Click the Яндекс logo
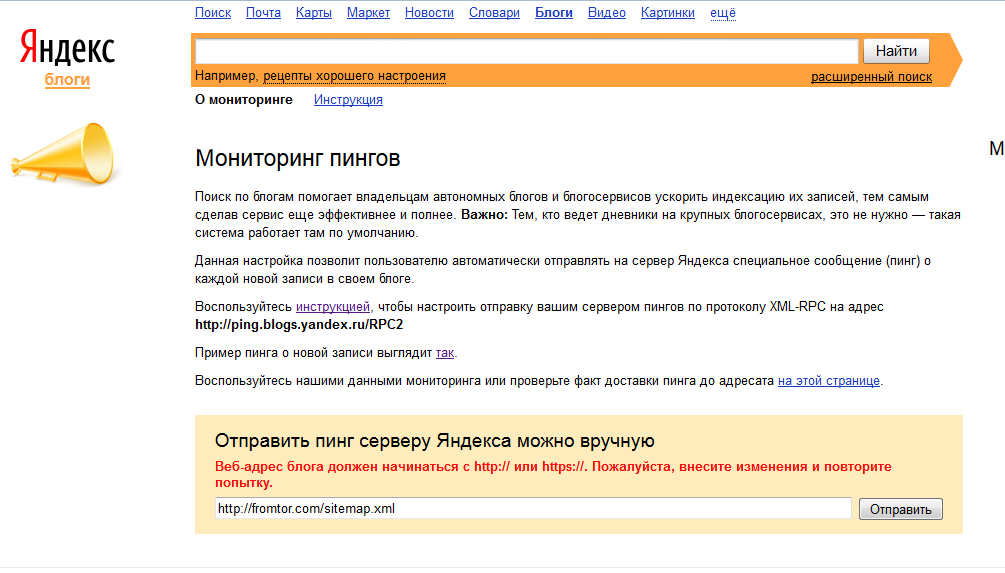The width and height of the screenshot is (1005, 573). 67,47
